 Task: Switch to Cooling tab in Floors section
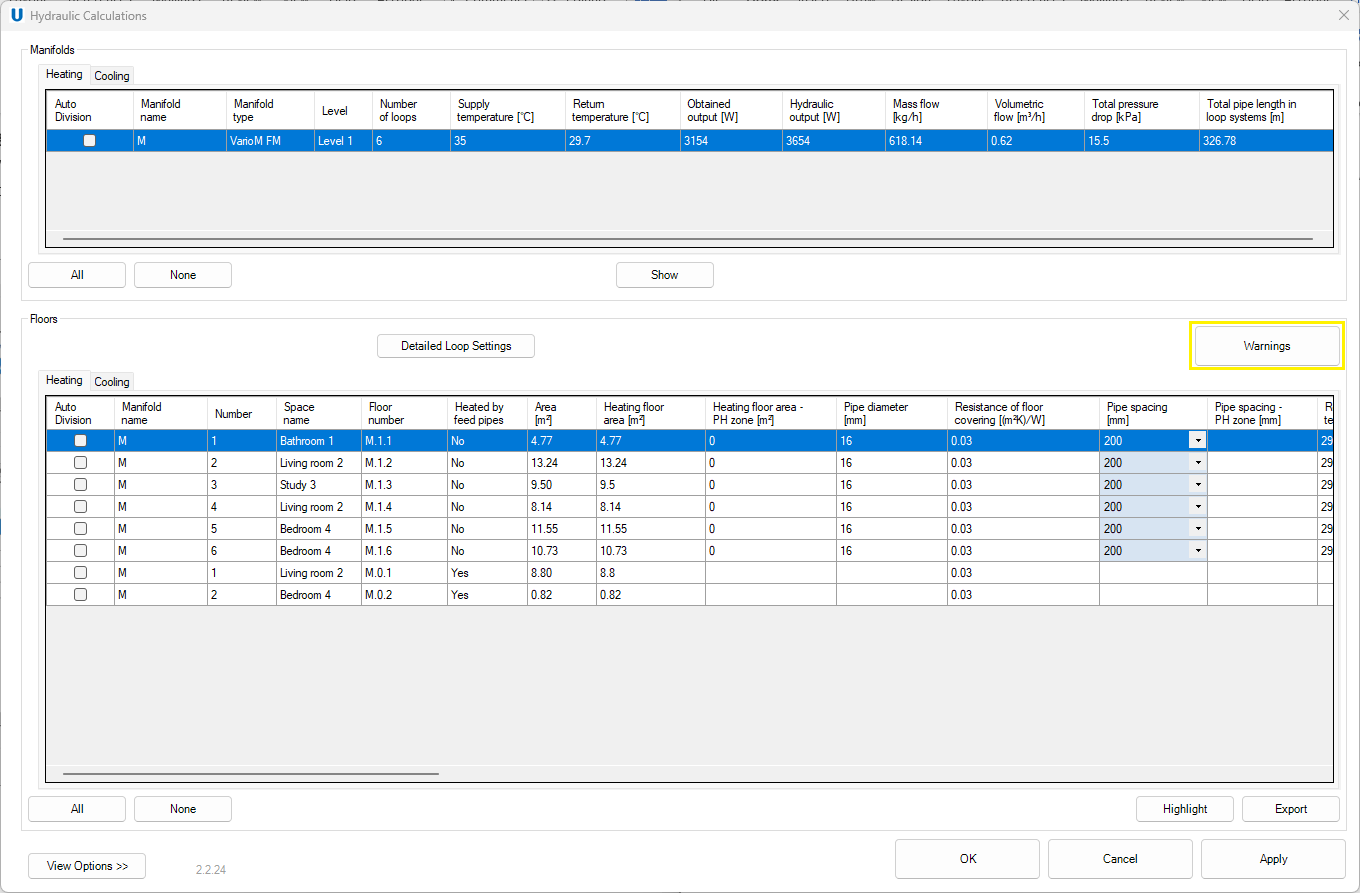pyautogui.click(x=112, y=382)
